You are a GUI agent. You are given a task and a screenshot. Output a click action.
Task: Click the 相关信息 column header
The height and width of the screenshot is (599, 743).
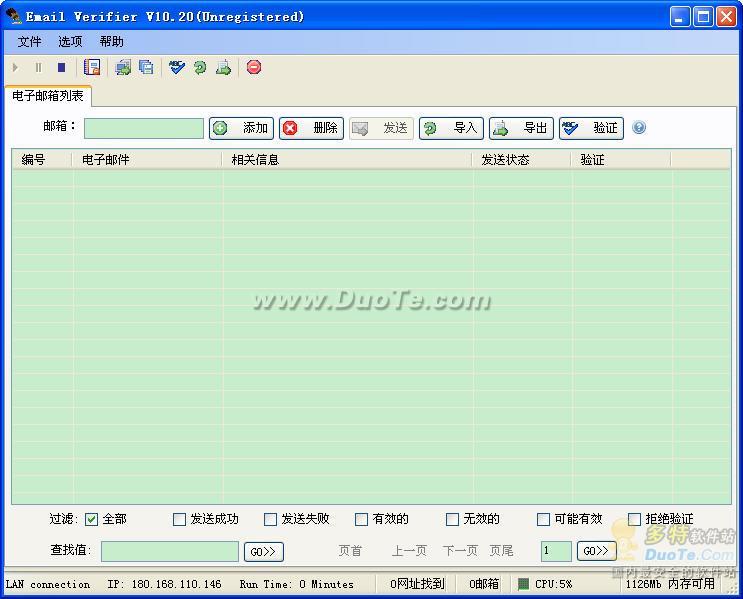[347, 160]
